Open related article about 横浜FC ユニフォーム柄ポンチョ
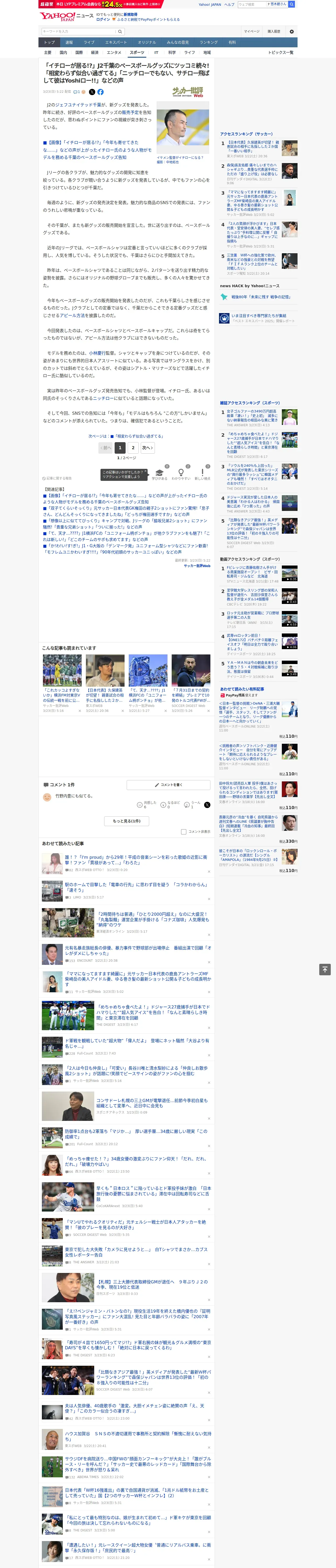This screenshot has height=1568, width=336. point(126,536)
